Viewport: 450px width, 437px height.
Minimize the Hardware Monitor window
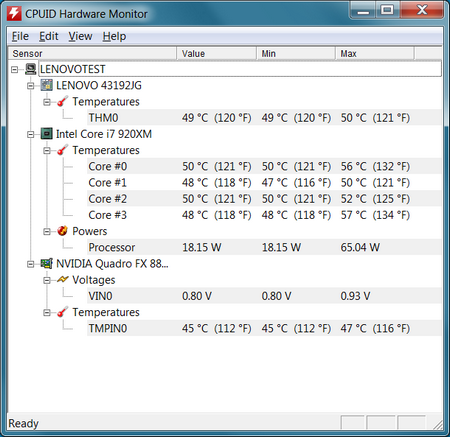click(x=363, y=10)
